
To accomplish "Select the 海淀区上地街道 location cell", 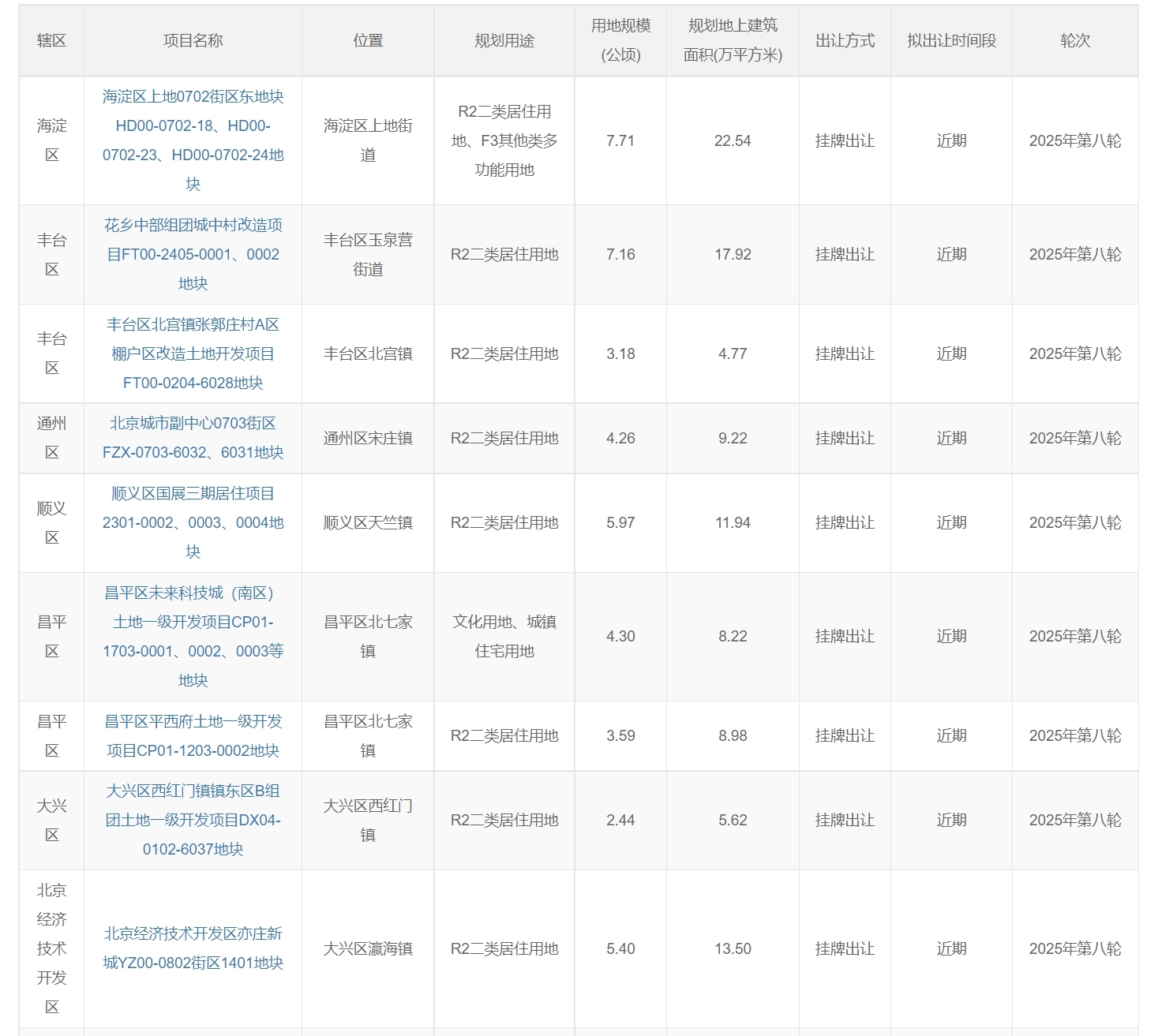I will pos(368,140).
